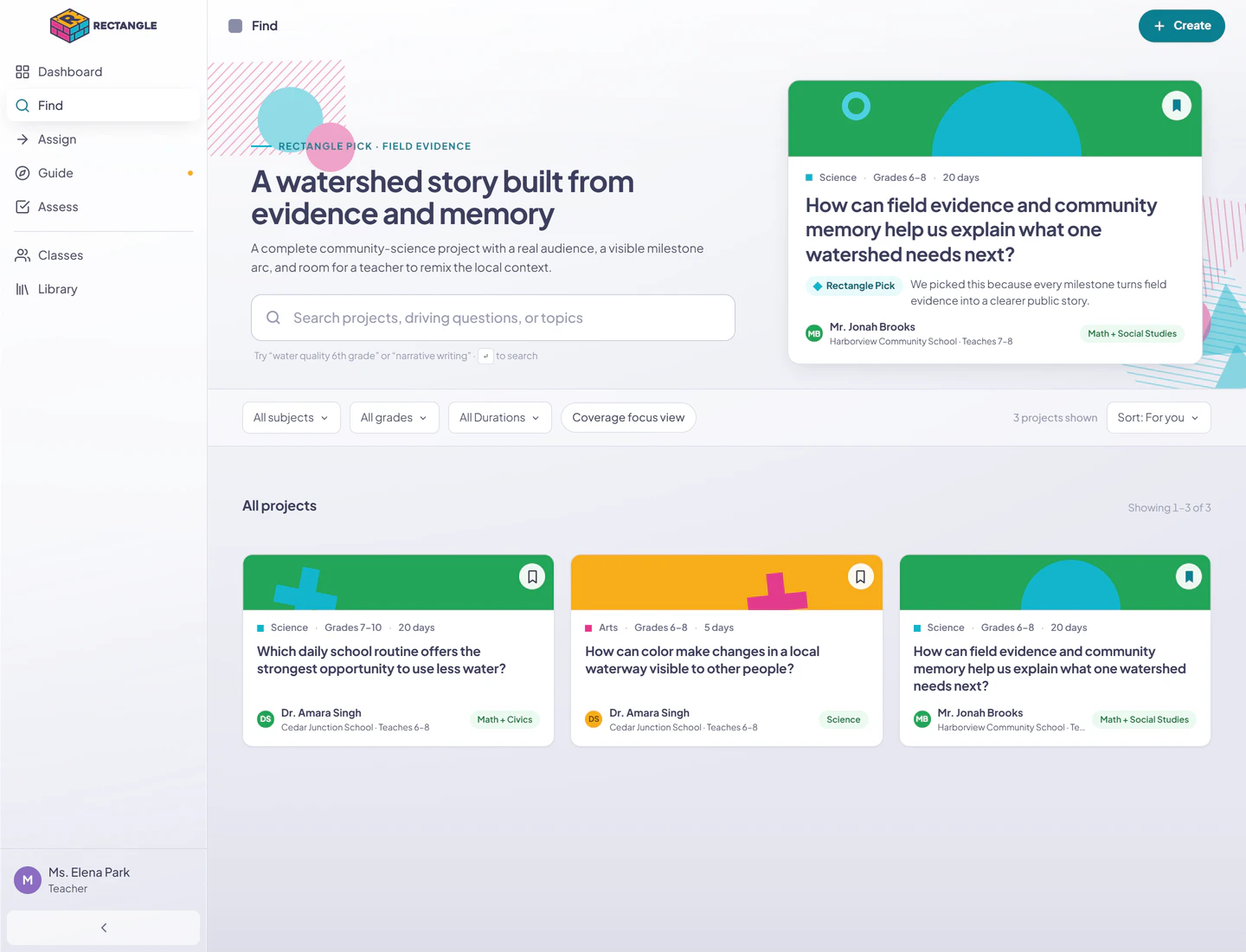The height and width of the screenshot is (952, 1246).
Task: Collapse the sidebar with the chevron
Action: point(104,928)
